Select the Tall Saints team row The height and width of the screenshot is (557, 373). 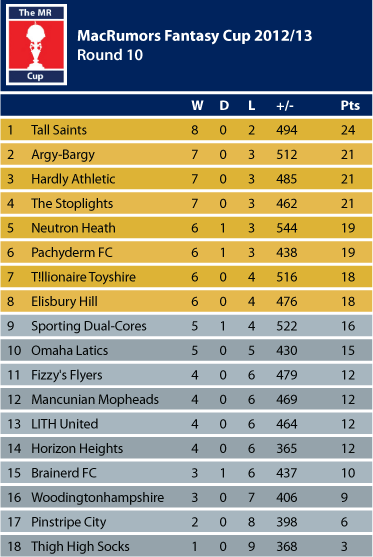click(x=186, y=130)
